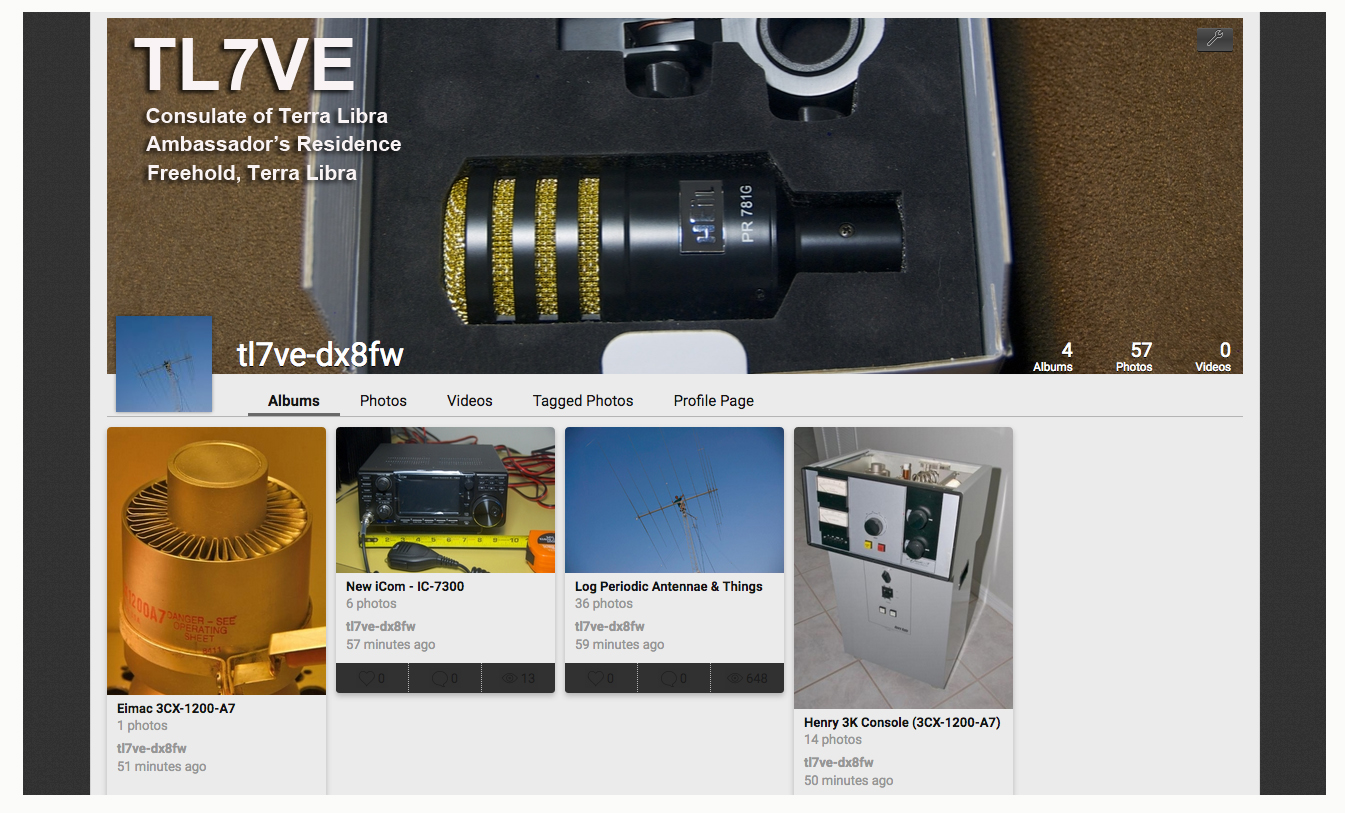Click the views eye icon showing 648
The image size is (1345, 813).
click(740, 678)
